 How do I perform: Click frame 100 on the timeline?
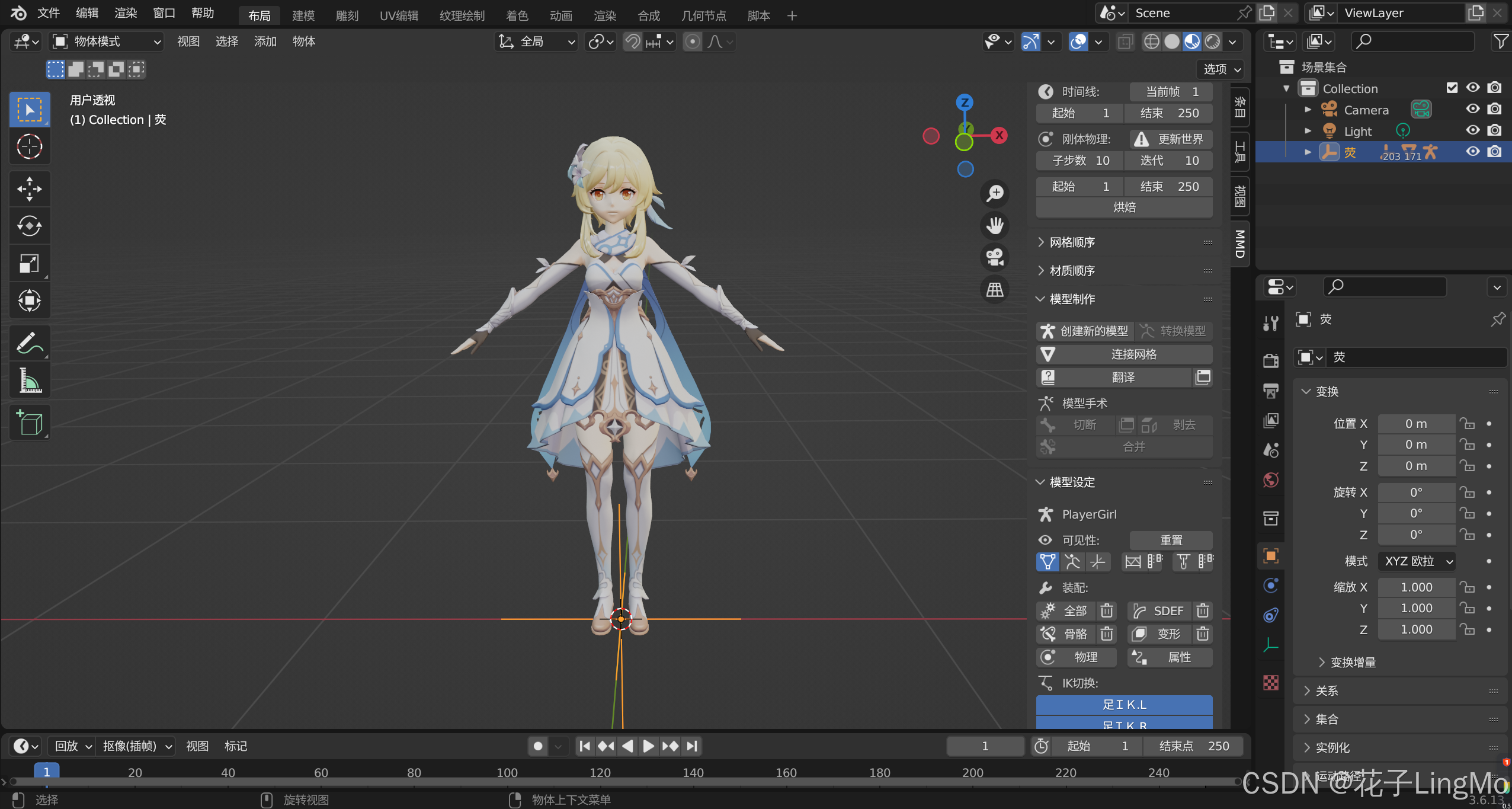tap(507, 772)
